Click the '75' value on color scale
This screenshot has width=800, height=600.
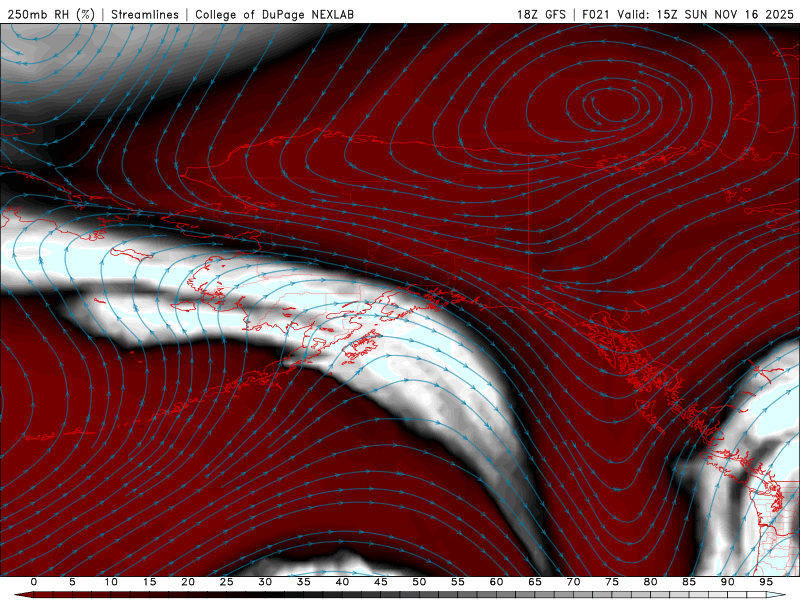[x=612, y=582]
